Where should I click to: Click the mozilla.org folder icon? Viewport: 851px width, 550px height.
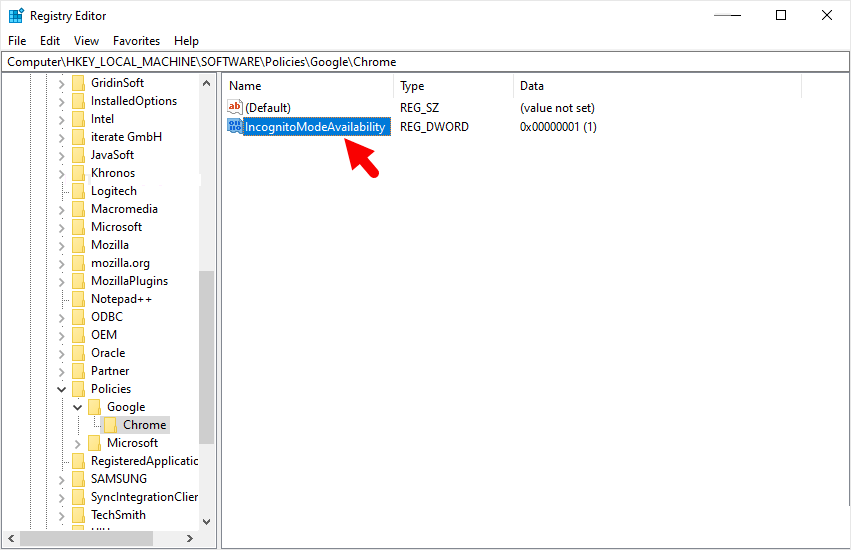point(79,263)
